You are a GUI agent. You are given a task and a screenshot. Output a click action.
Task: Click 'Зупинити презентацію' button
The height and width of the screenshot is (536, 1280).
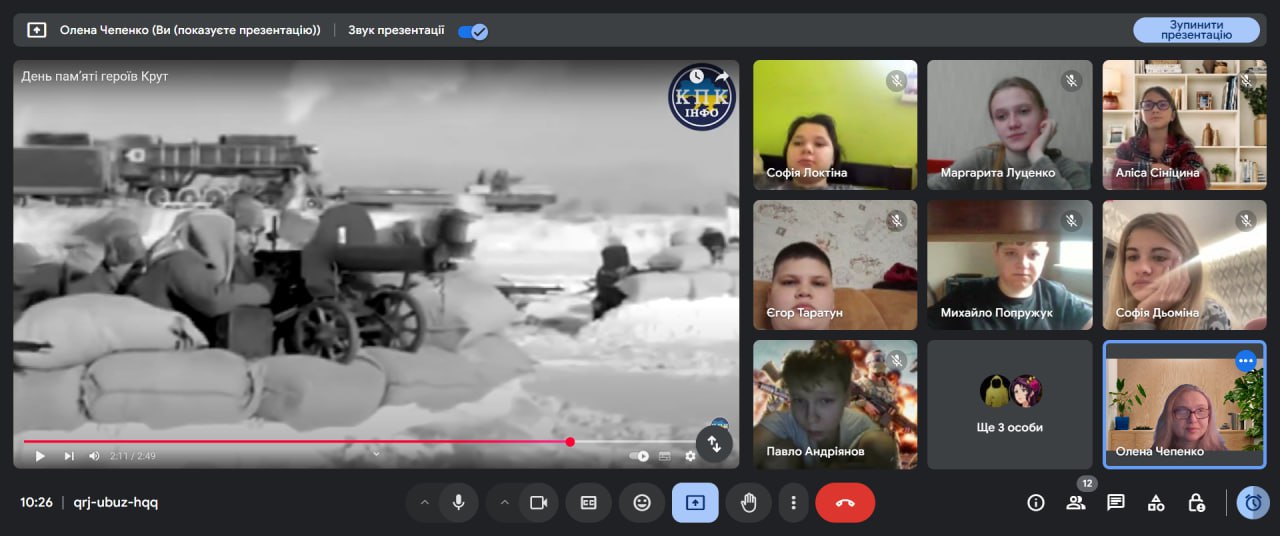coord(1195,30)
